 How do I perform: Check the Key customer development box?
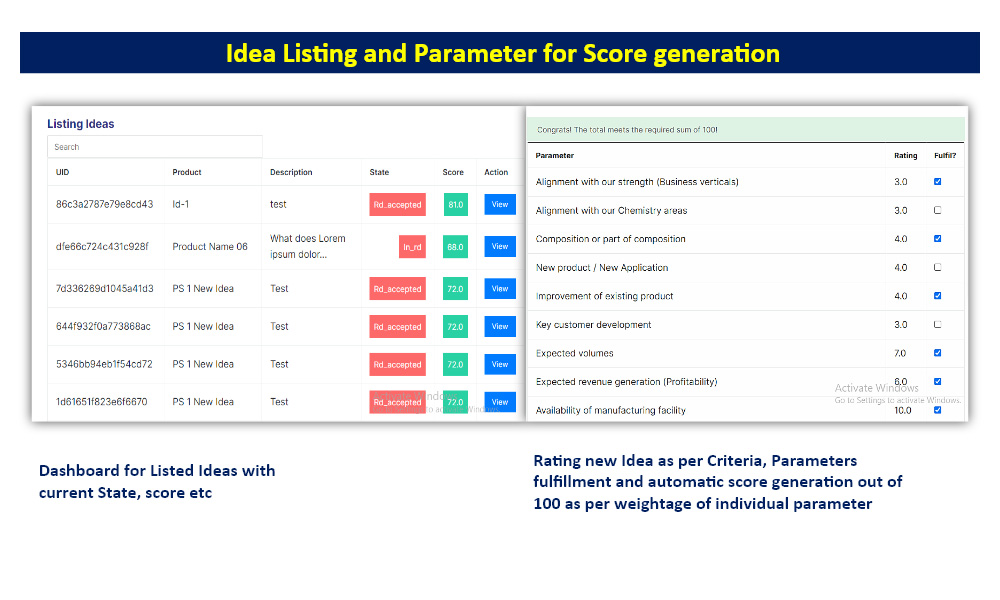pos(938,325)
